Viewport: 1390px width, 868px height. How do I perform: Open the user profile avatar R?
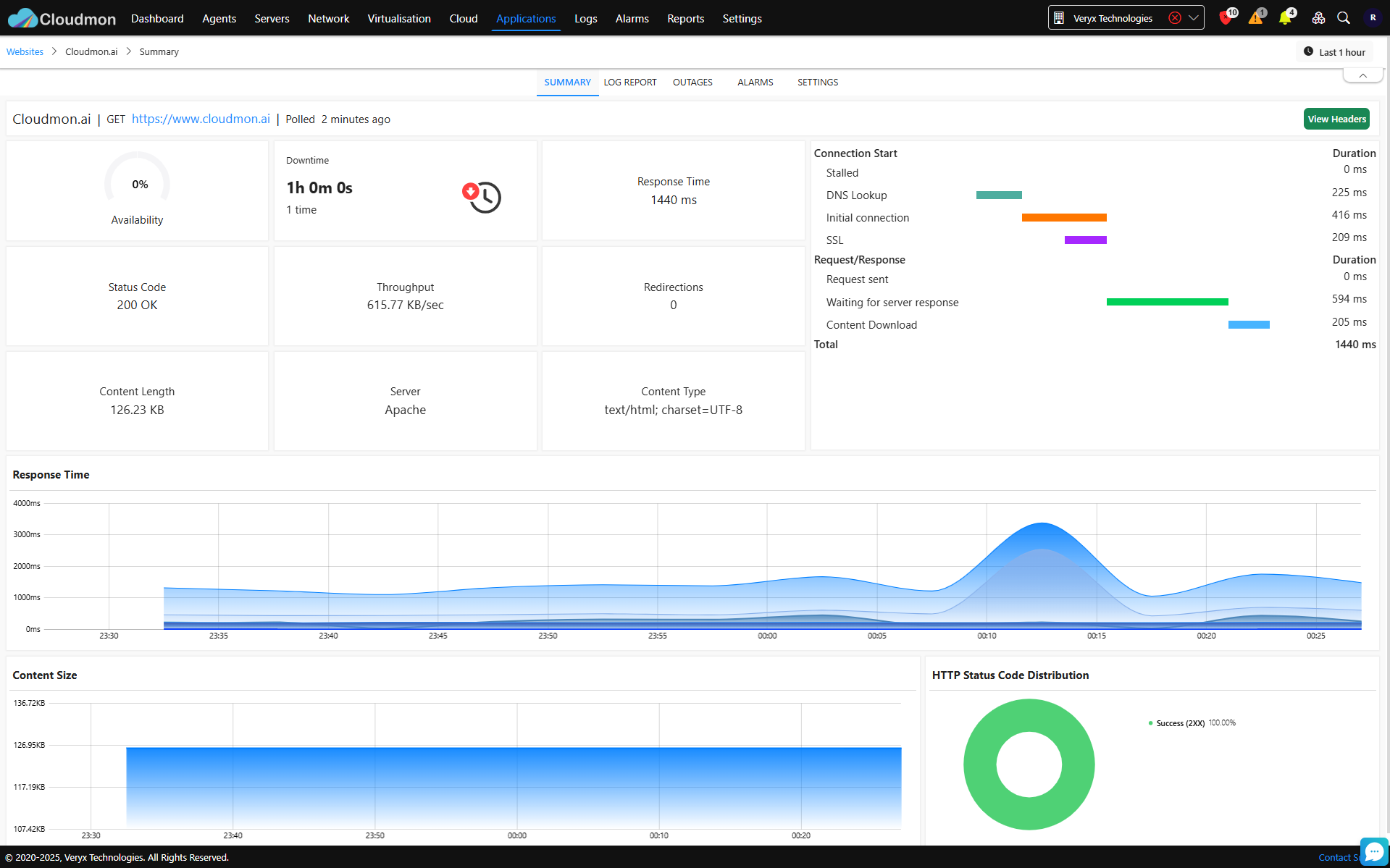pyautogui.click(x=1373, y=18)
